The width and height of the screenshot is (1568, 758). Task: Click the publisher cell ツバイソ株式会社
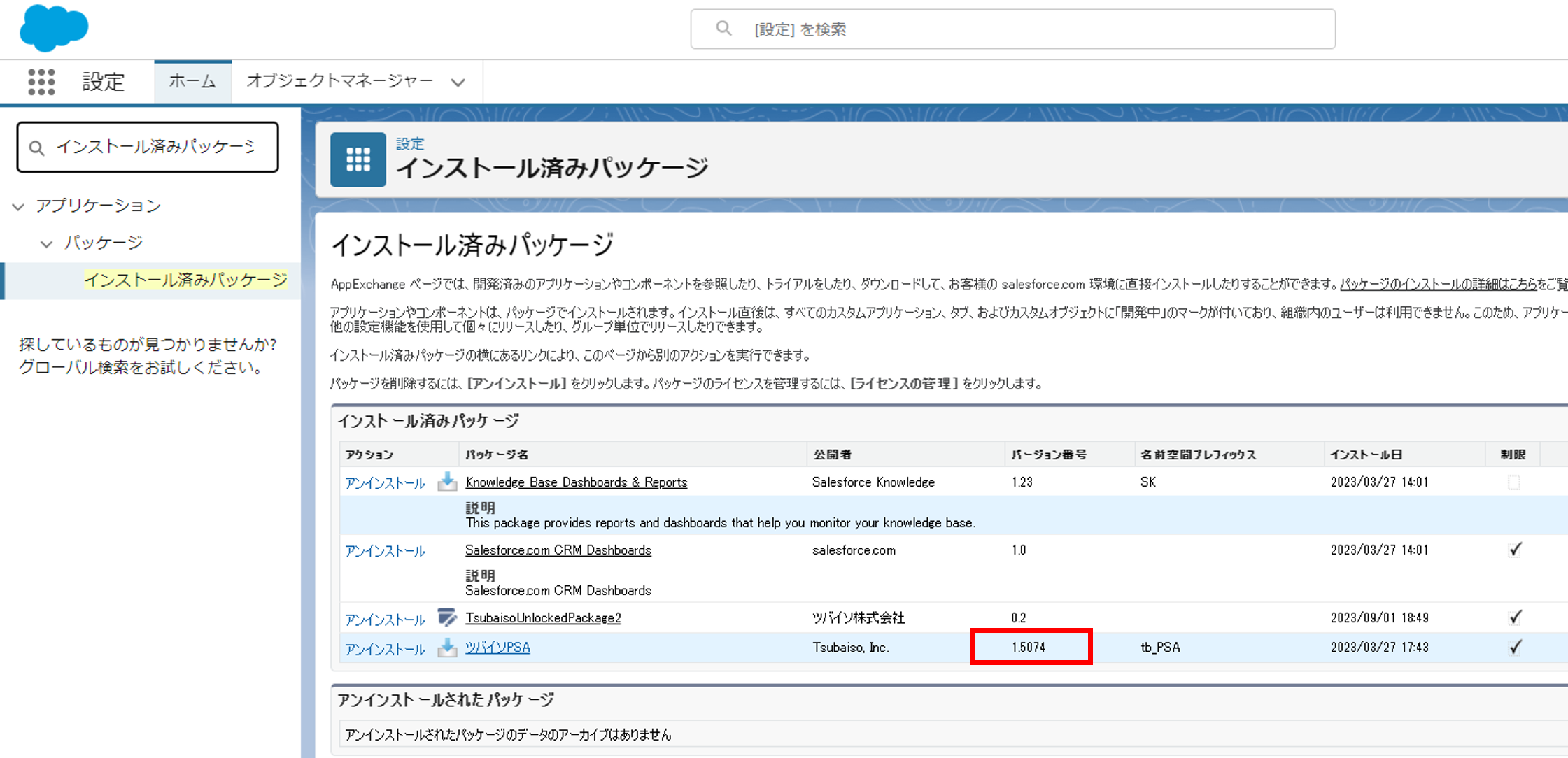pos(859,618)
